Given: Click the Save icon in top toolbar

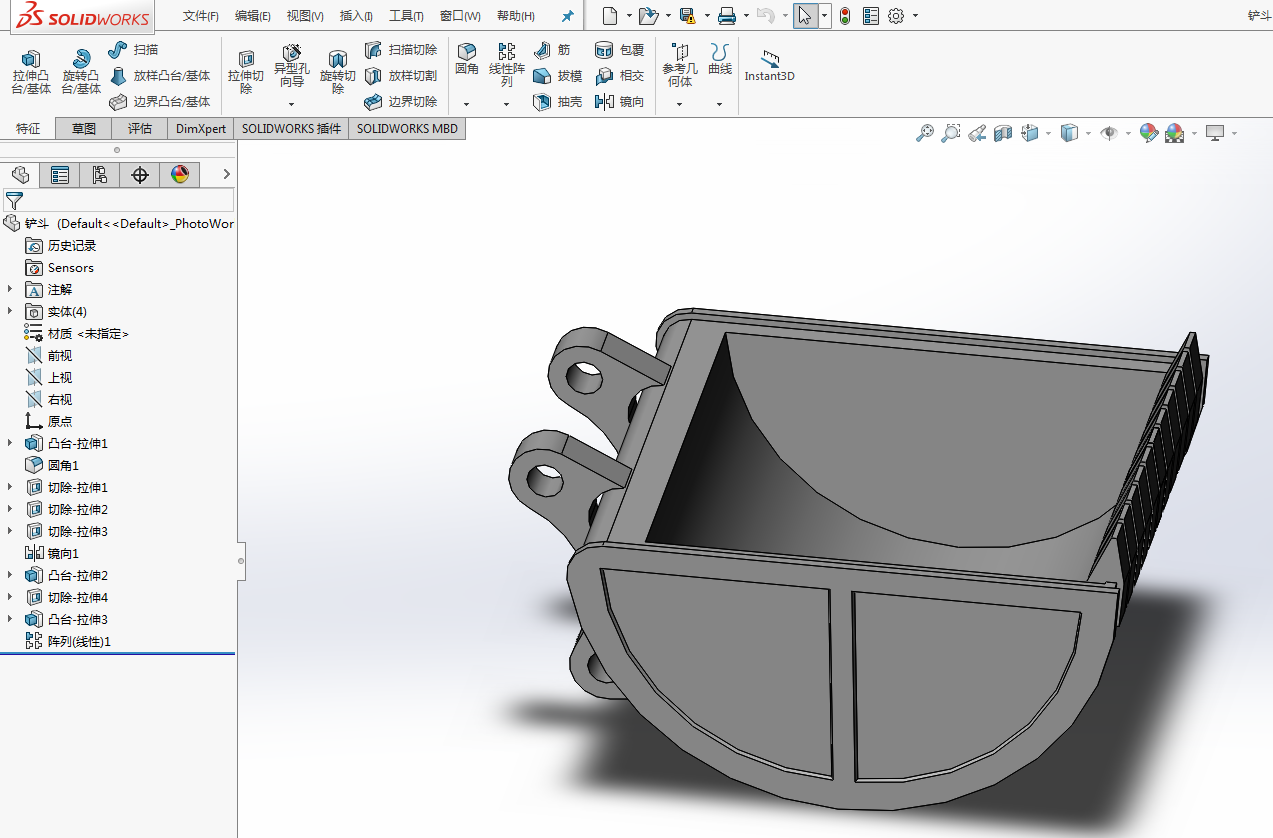Looking at the screenshot, I should (x=687, y=15).
